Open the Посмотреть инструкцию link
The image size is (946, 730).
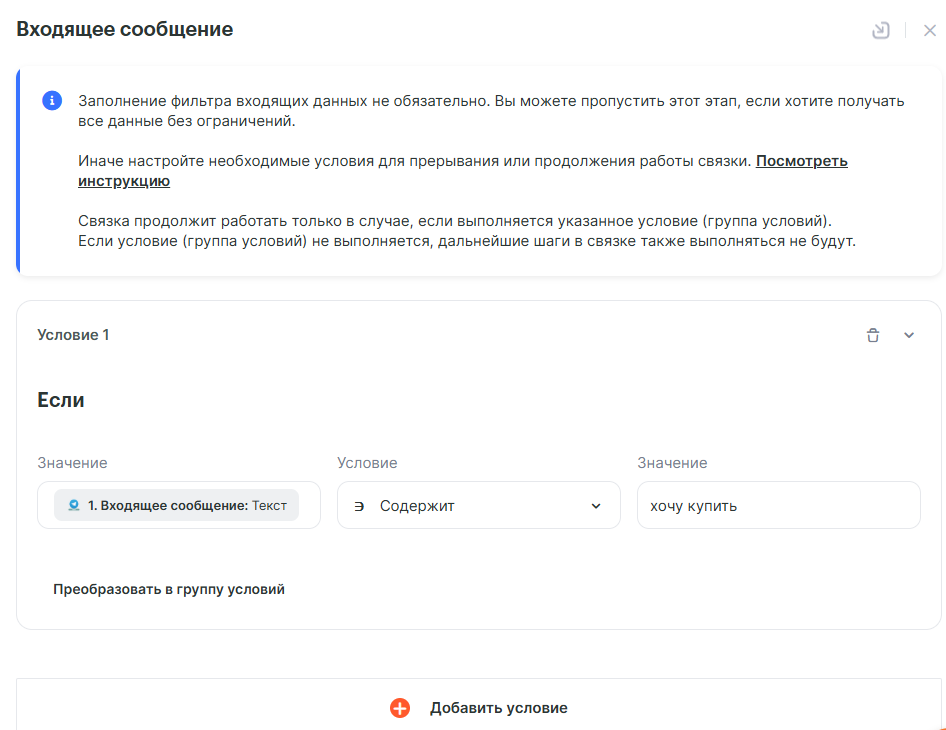click(x=801, y=161)
